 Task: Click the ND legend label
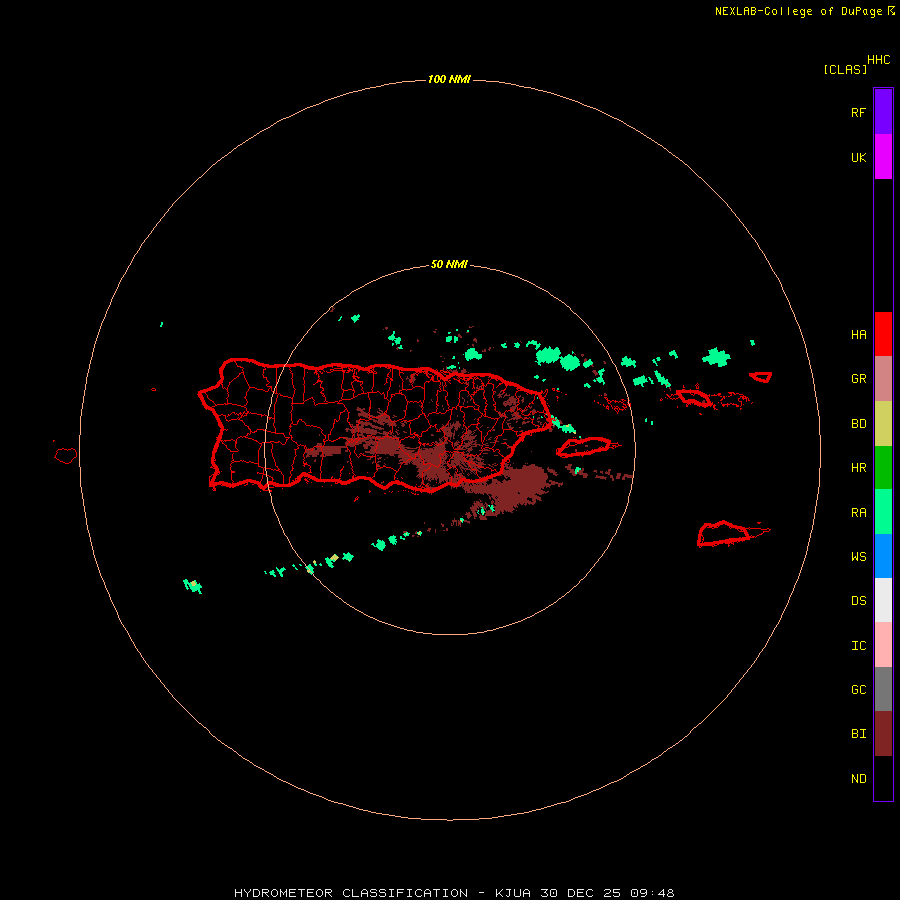coord(858,779)
